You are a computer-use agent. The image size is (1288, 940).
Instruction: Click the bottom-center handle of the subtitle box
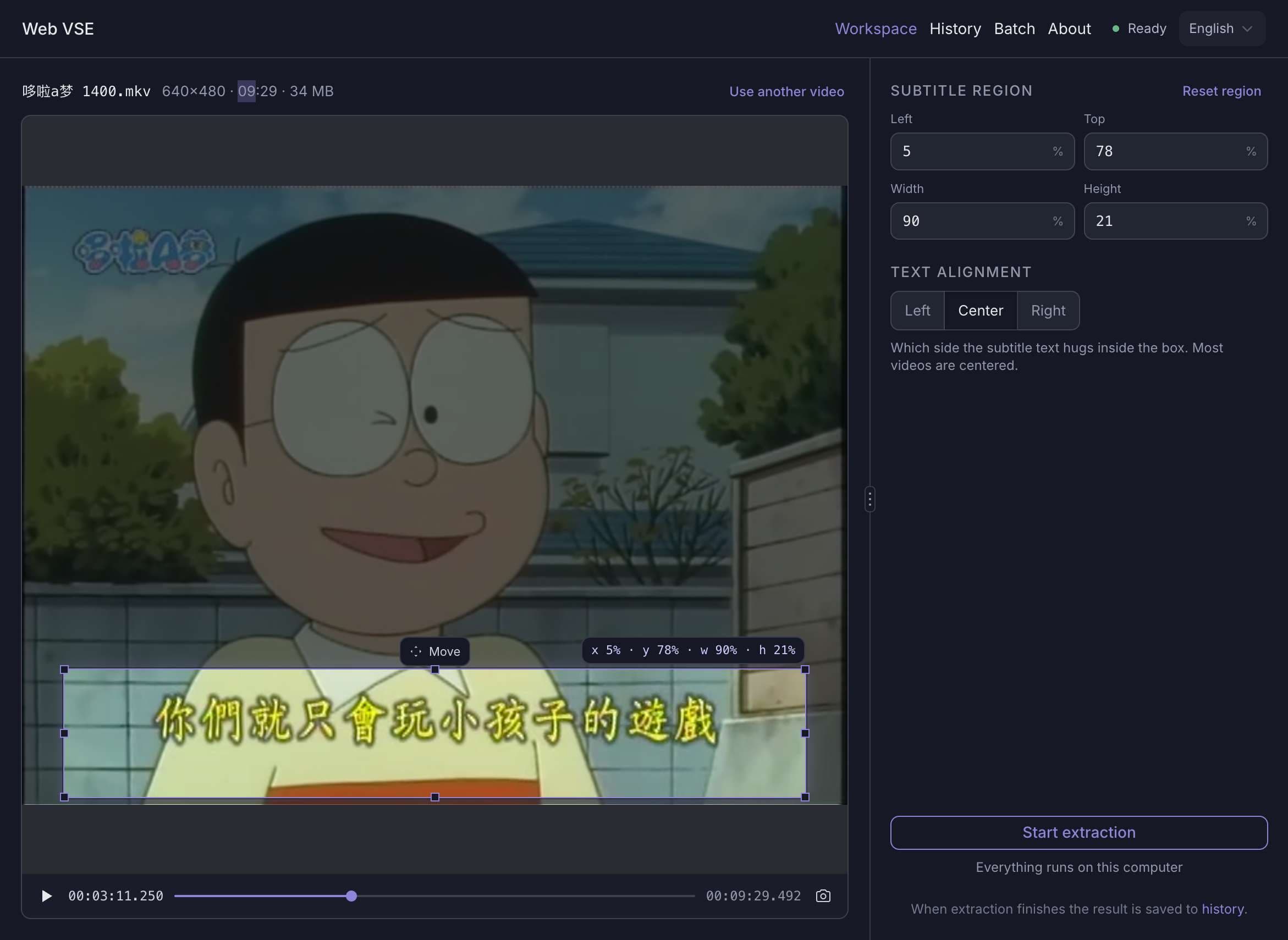click(x=435, y=797)
